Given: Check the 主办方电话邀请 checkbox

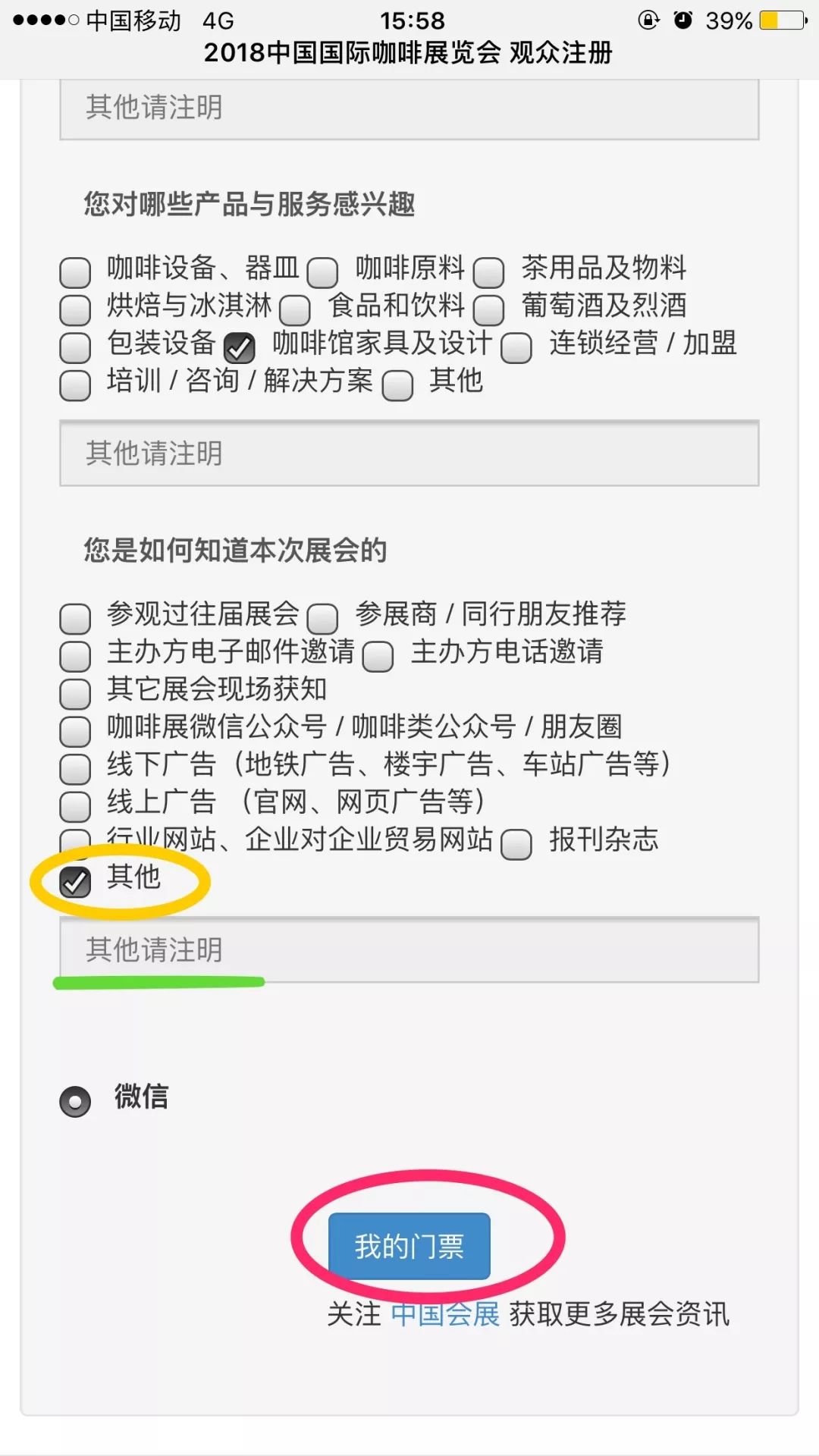Looking at the screenshot, I should 378,657.
